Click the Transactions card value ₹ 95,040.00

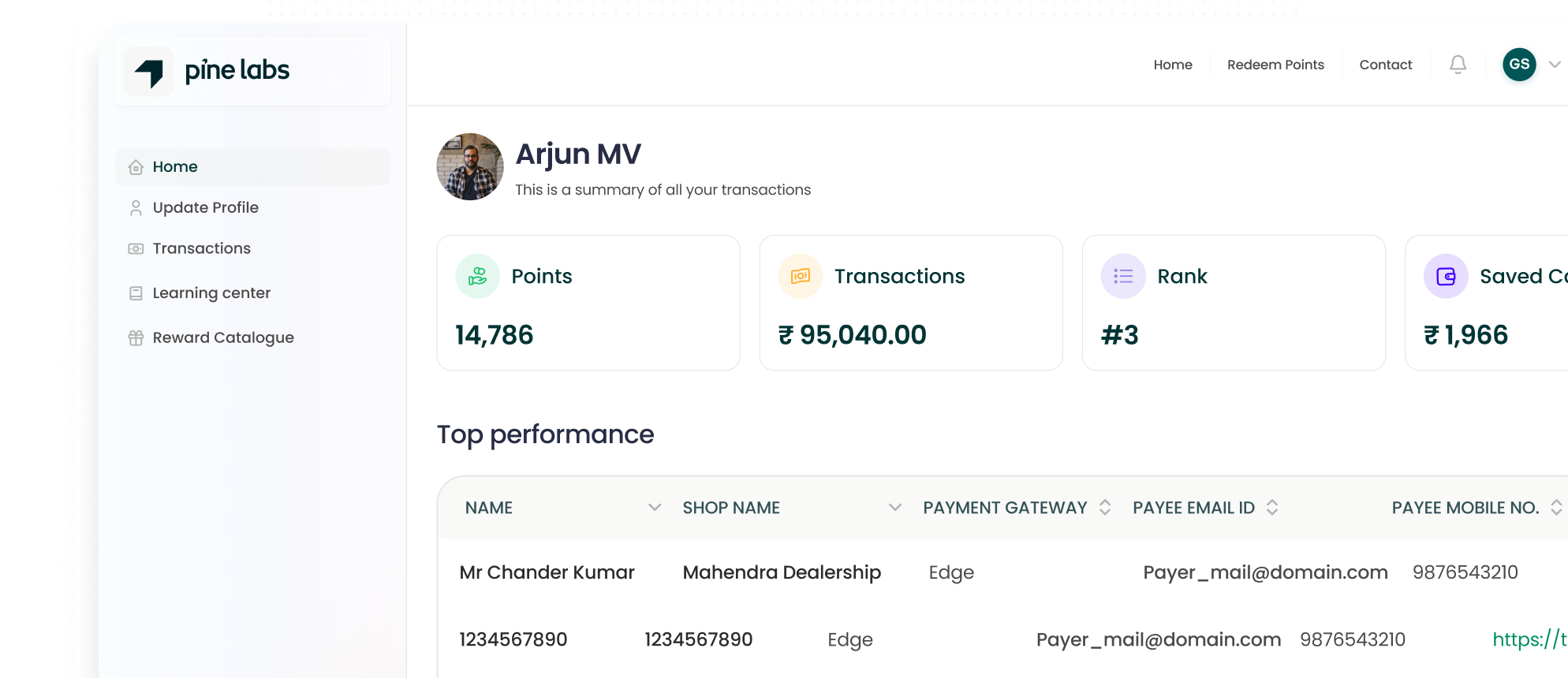coord(853,335)
